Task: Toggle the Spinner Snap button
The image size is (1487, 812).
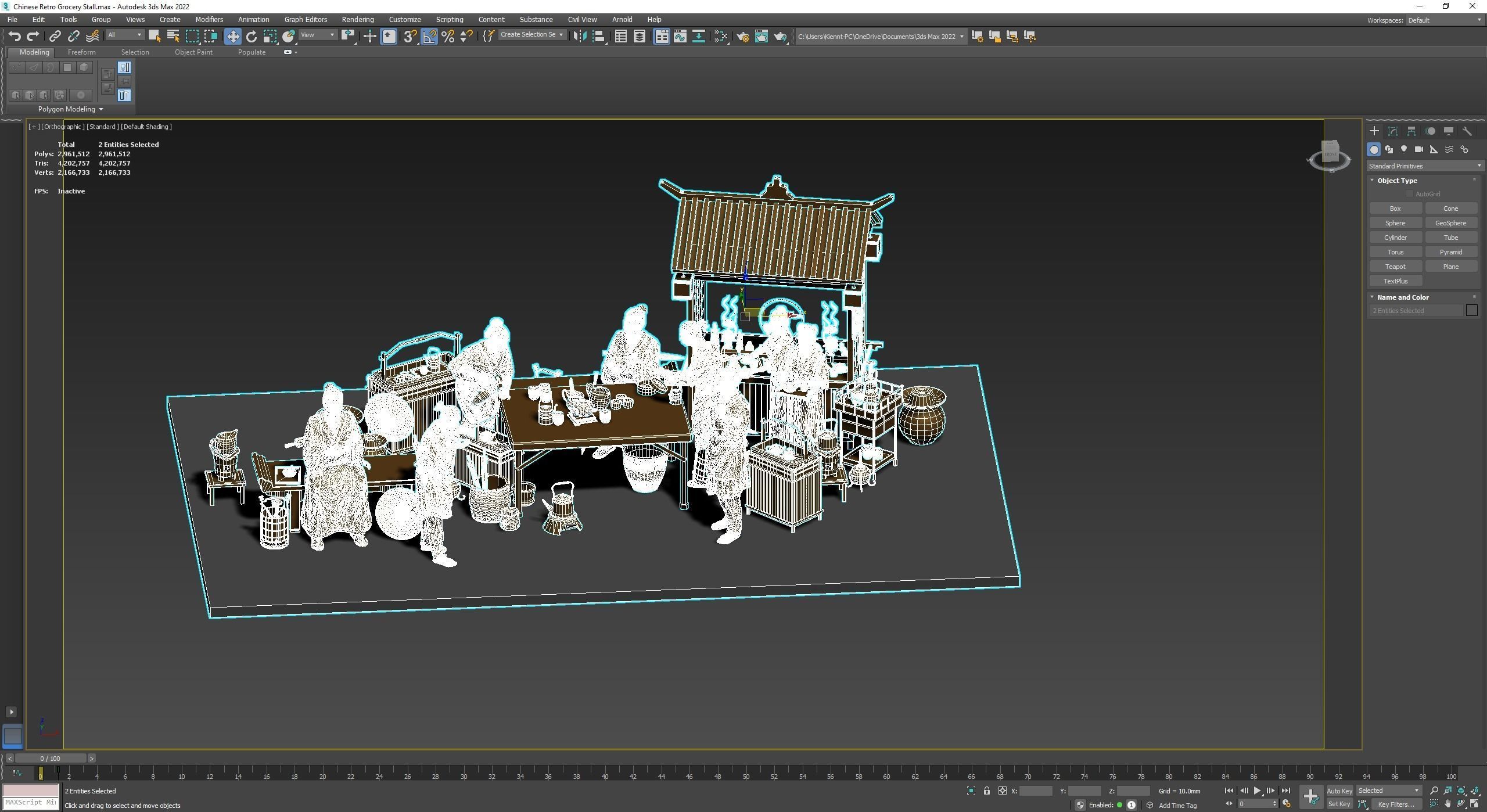Action: point(466,37)
